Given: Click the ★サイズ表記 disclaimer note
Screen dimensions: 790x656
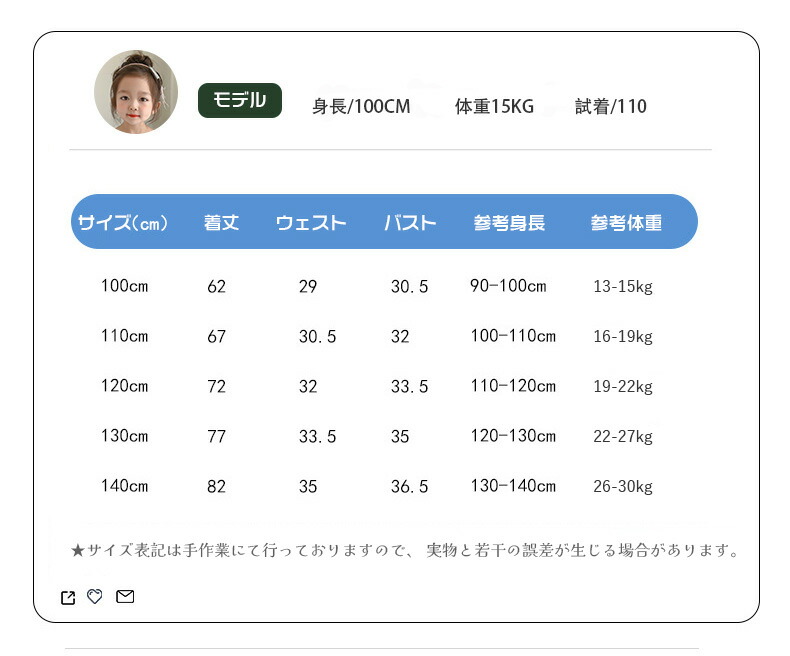Looking at the screenshot, I should [x=405, y=550].
